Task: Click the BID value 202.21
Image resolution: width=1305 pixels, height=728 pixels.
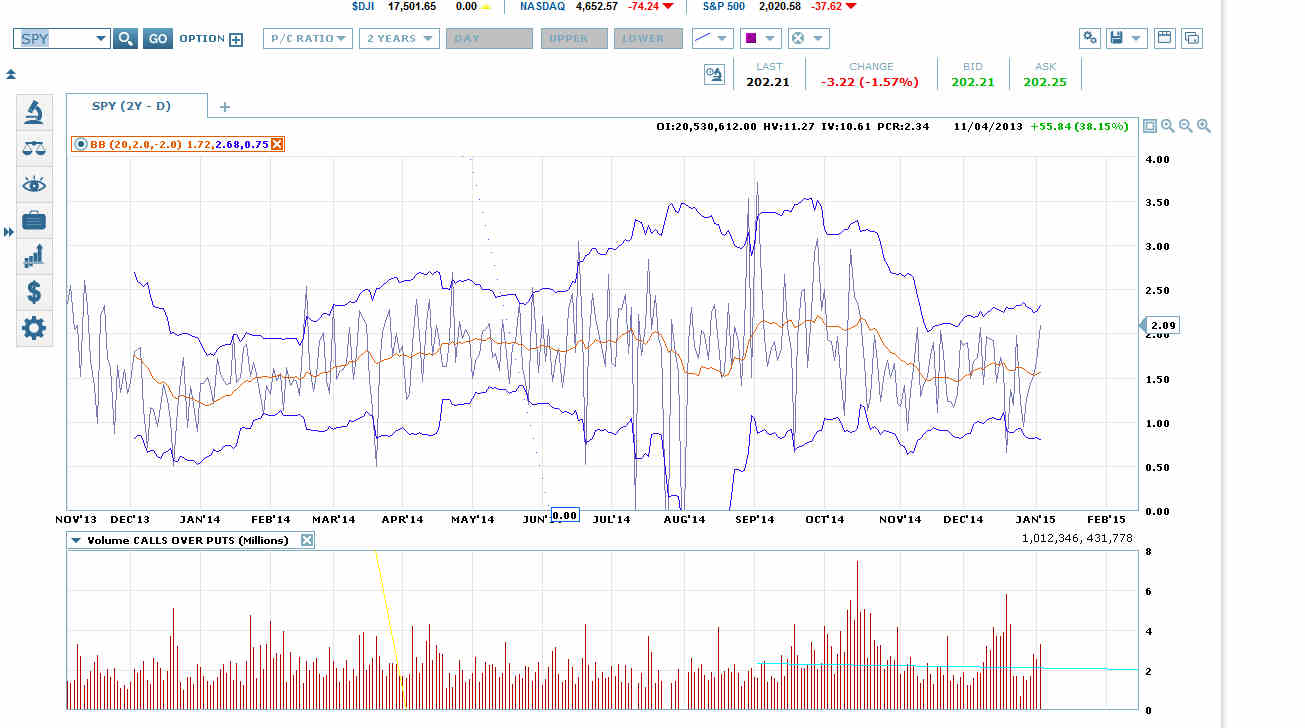Action: click(973, 82)
